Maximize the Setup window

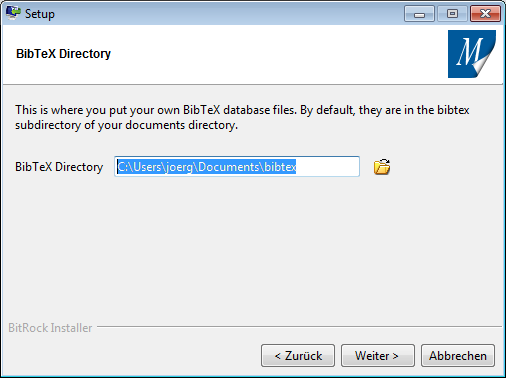click(x=452, y=14)
